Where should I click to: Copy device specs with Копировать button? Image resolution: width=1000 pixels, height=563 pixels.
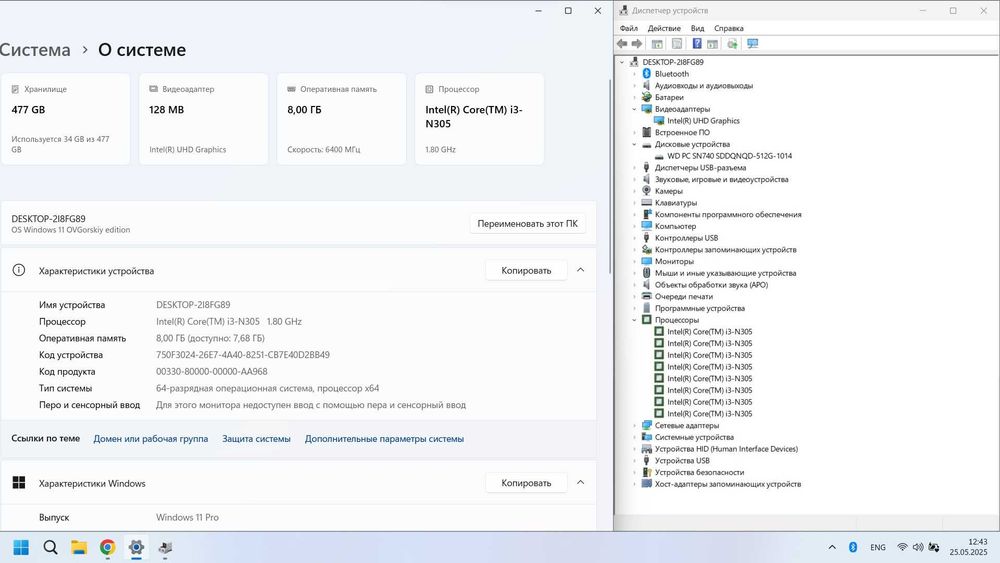526,270
